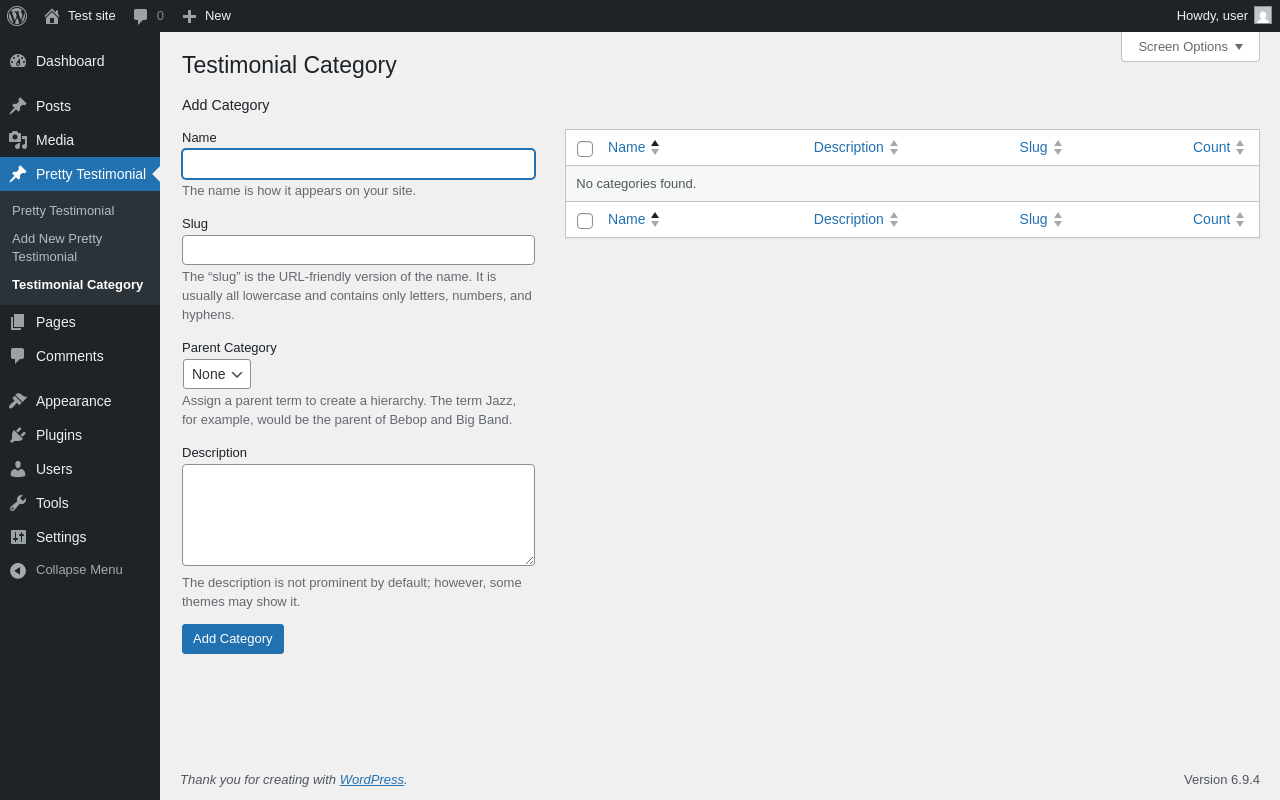Click the Media sidebar icon
1280x800 pixels.
tap(18, 140)
